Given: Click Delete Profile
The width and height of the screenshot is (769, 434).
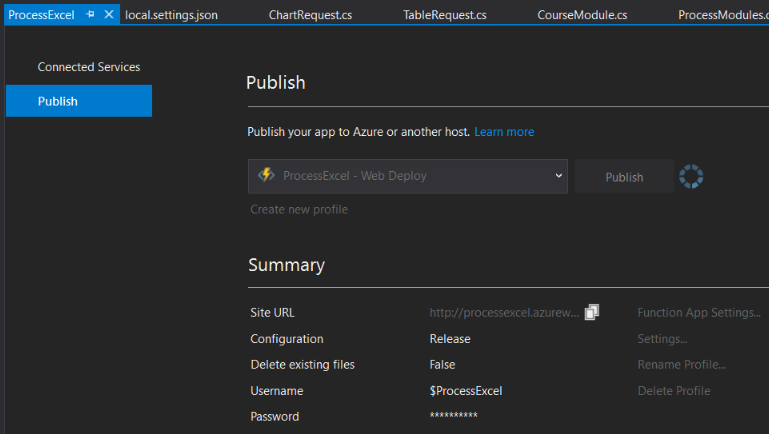Looking at the screenshot, I should click(674, 391).
